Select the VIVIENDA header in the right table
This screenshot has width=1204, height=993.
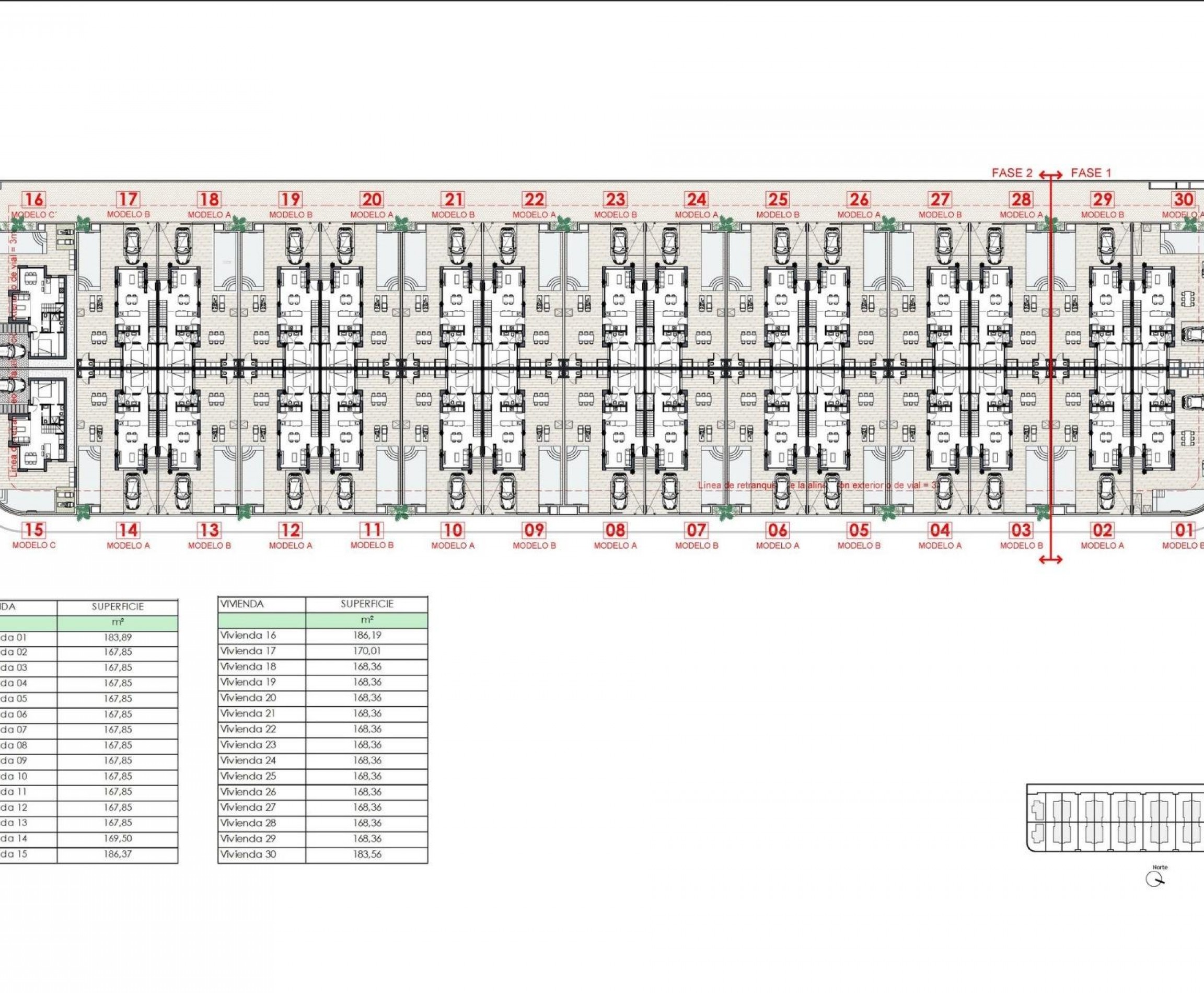point(242,604)
